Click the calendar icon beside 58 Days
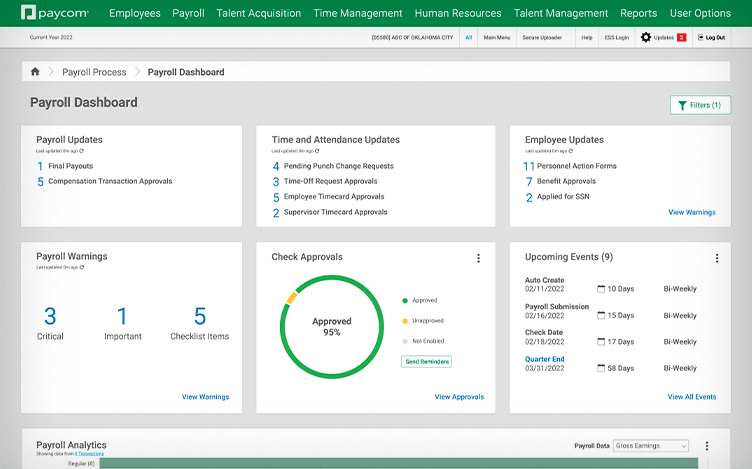This screenshot has width=752, height=469. click(x=601, y=369)
